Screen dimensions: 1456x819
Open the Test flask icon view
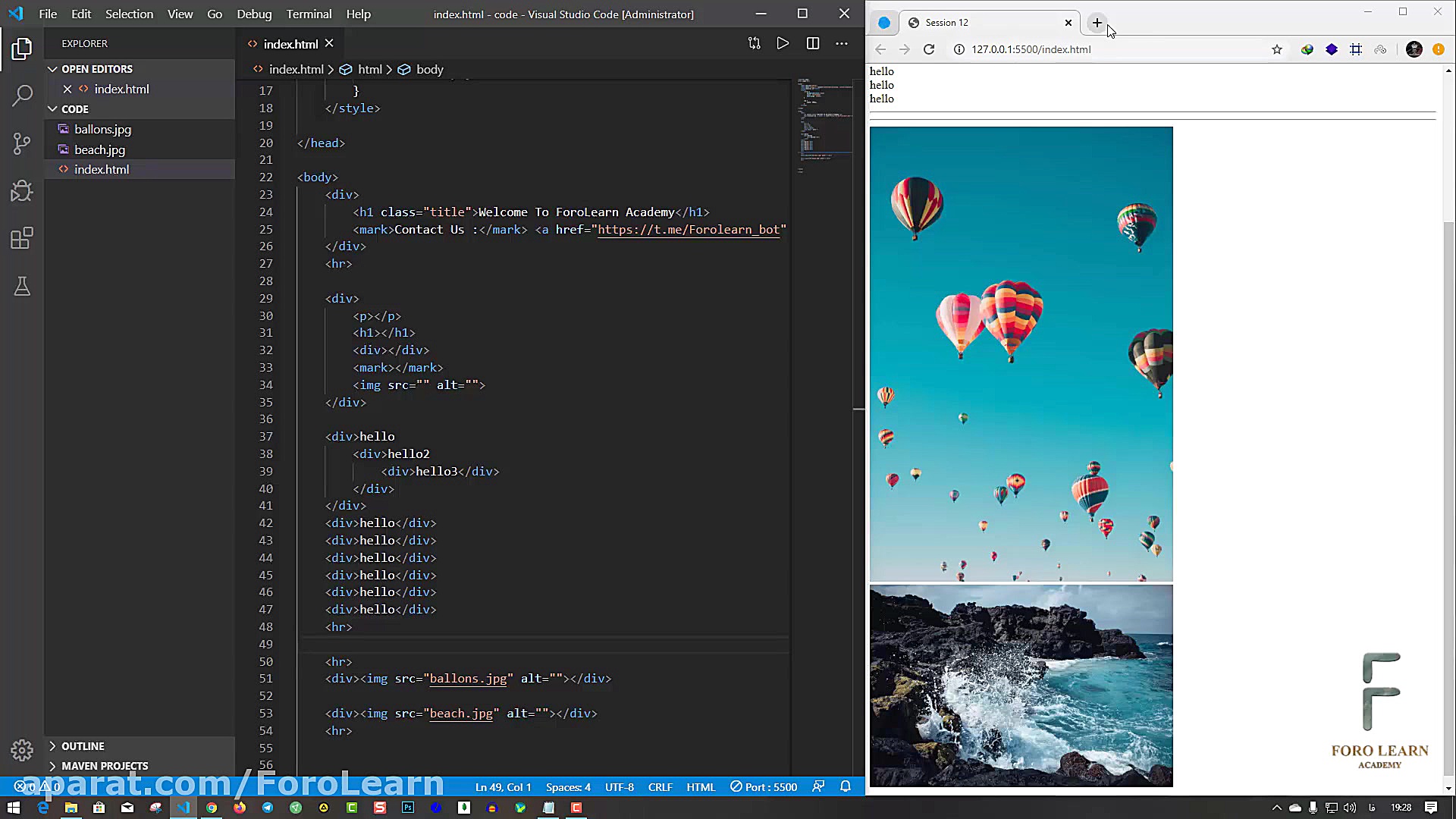tap(22, 287)
